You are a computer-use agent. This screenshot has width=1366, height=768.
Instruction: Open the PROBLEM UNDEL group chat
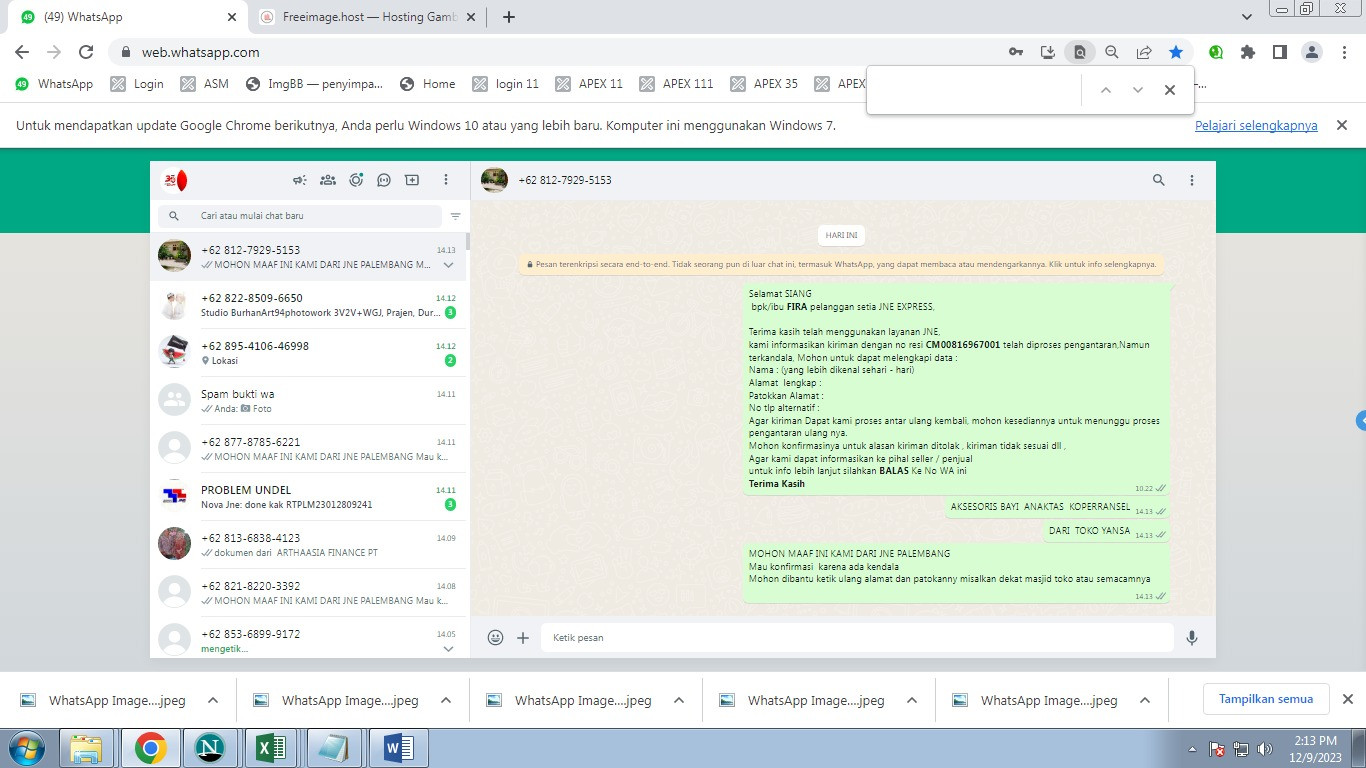310,496
